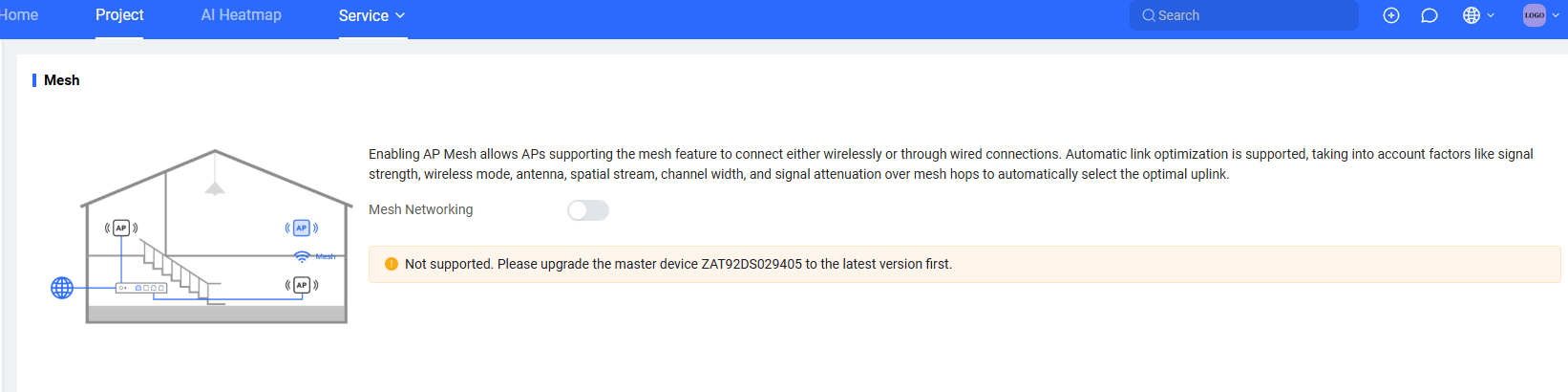This screenshot has width=1568, height=392.
Task: Click the orange warning icon in notice
Action: tap(392, 264)
